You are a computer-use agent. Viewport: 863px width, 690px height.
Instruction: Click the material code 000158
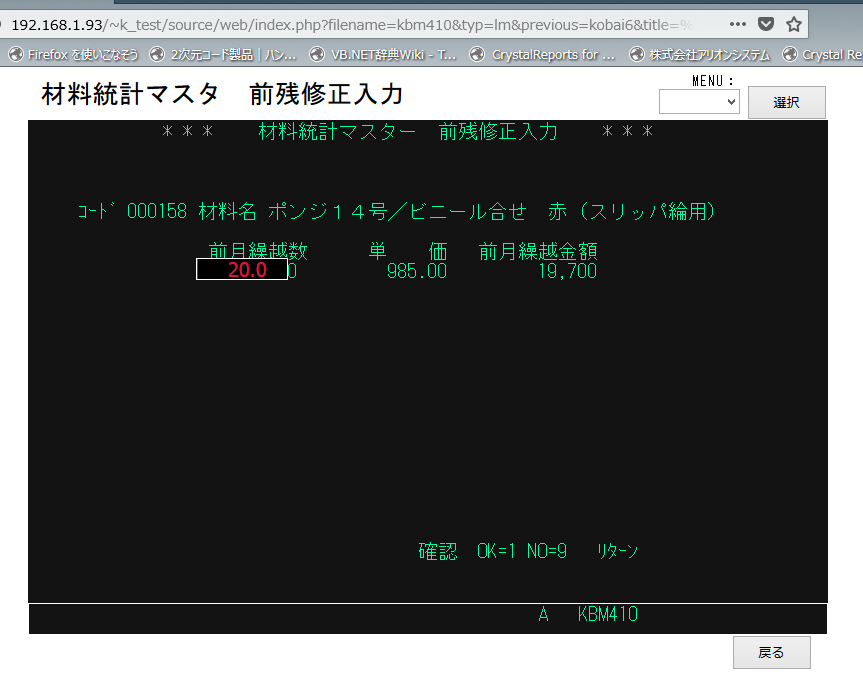click(x=157, y=211)
